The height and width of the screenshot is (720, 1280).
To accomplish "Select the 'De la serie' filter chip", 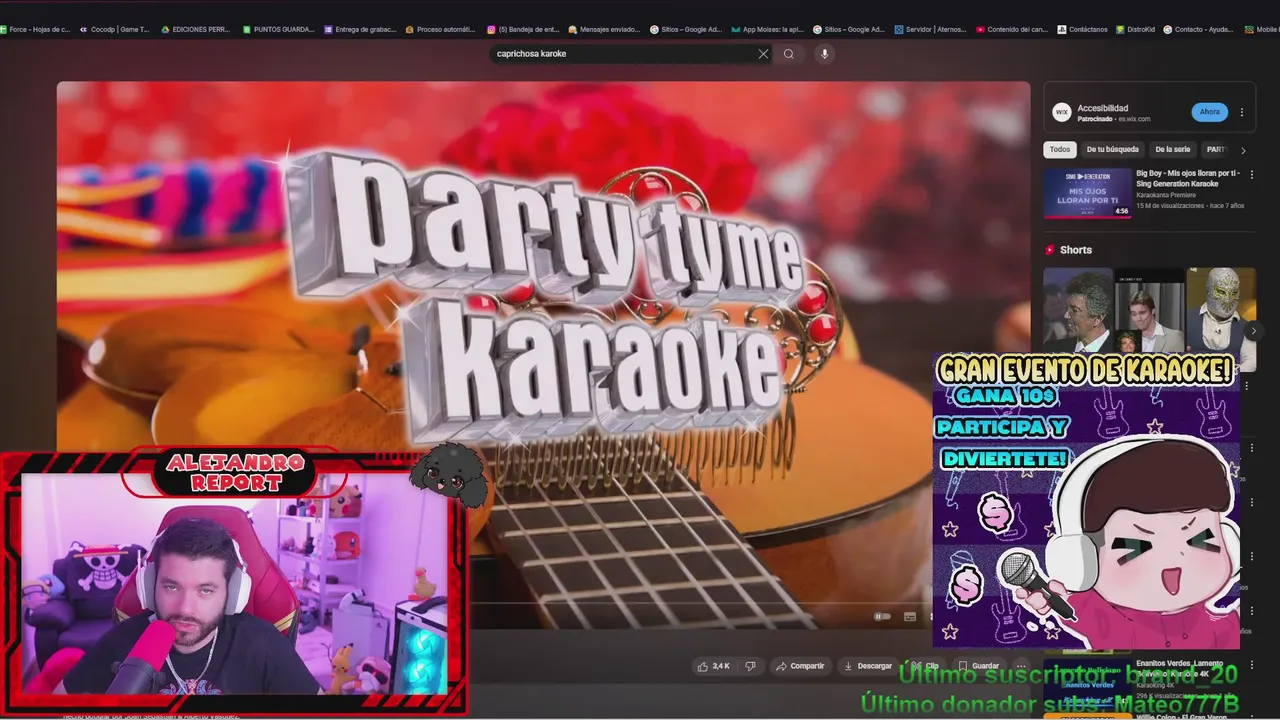I will click(x=1173, y=150).
